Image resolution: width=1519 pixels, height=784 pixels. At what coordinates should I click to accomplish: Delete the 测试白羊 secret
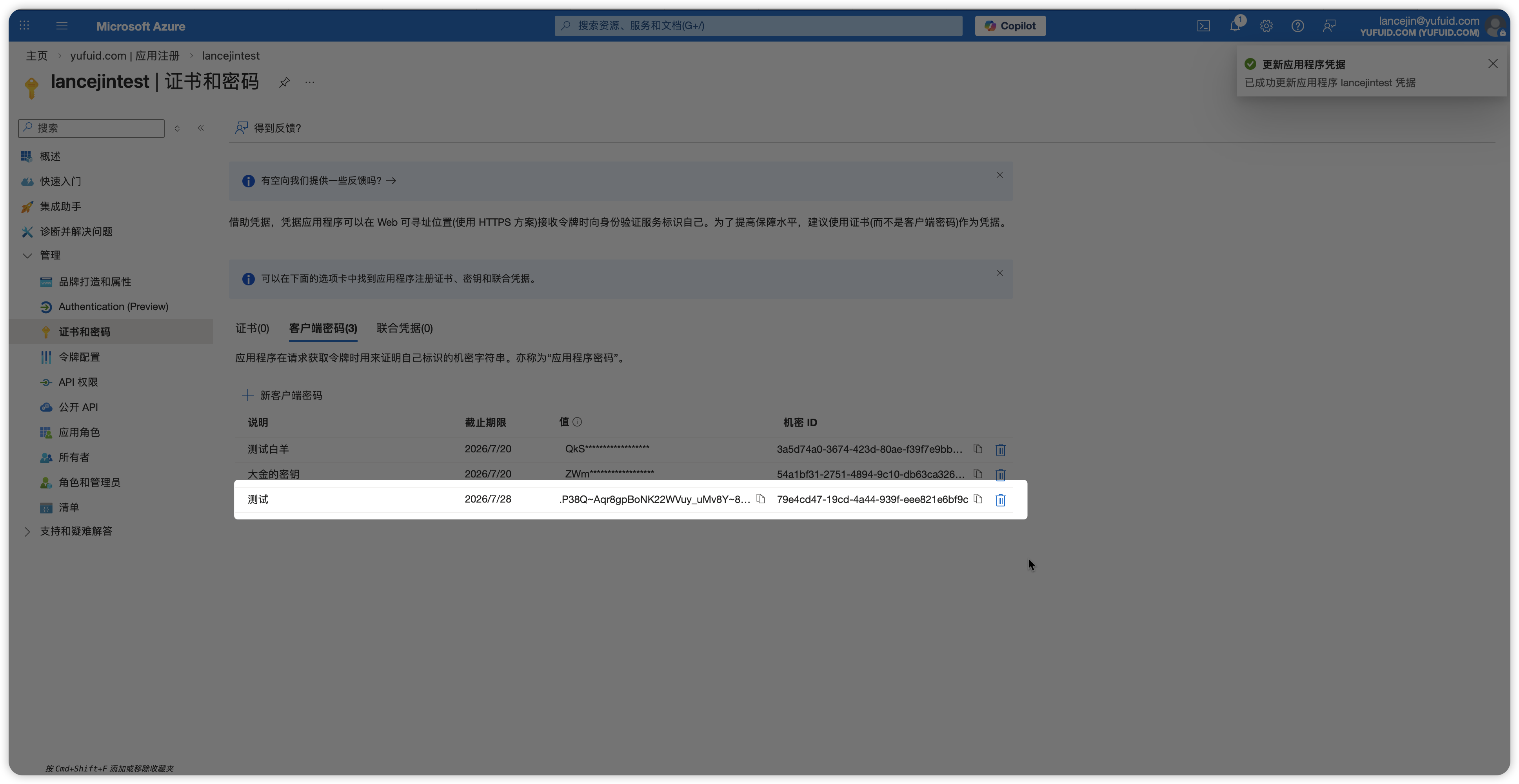coord(1000,450)
